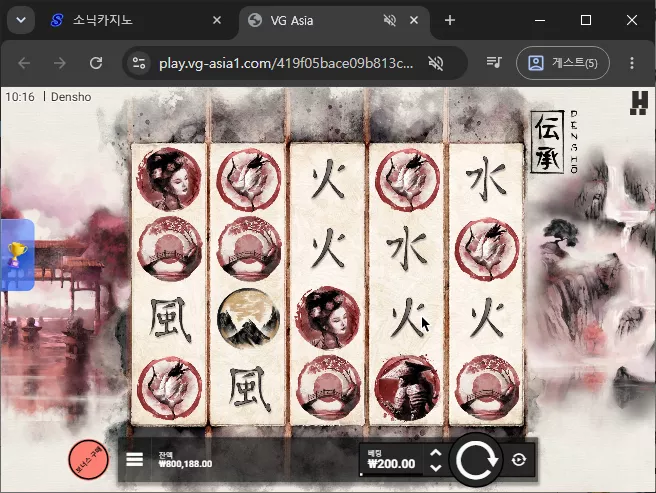Viewport: 656px width, 493px height.
Task: Open the game hamburger menu
Action: 134,460
